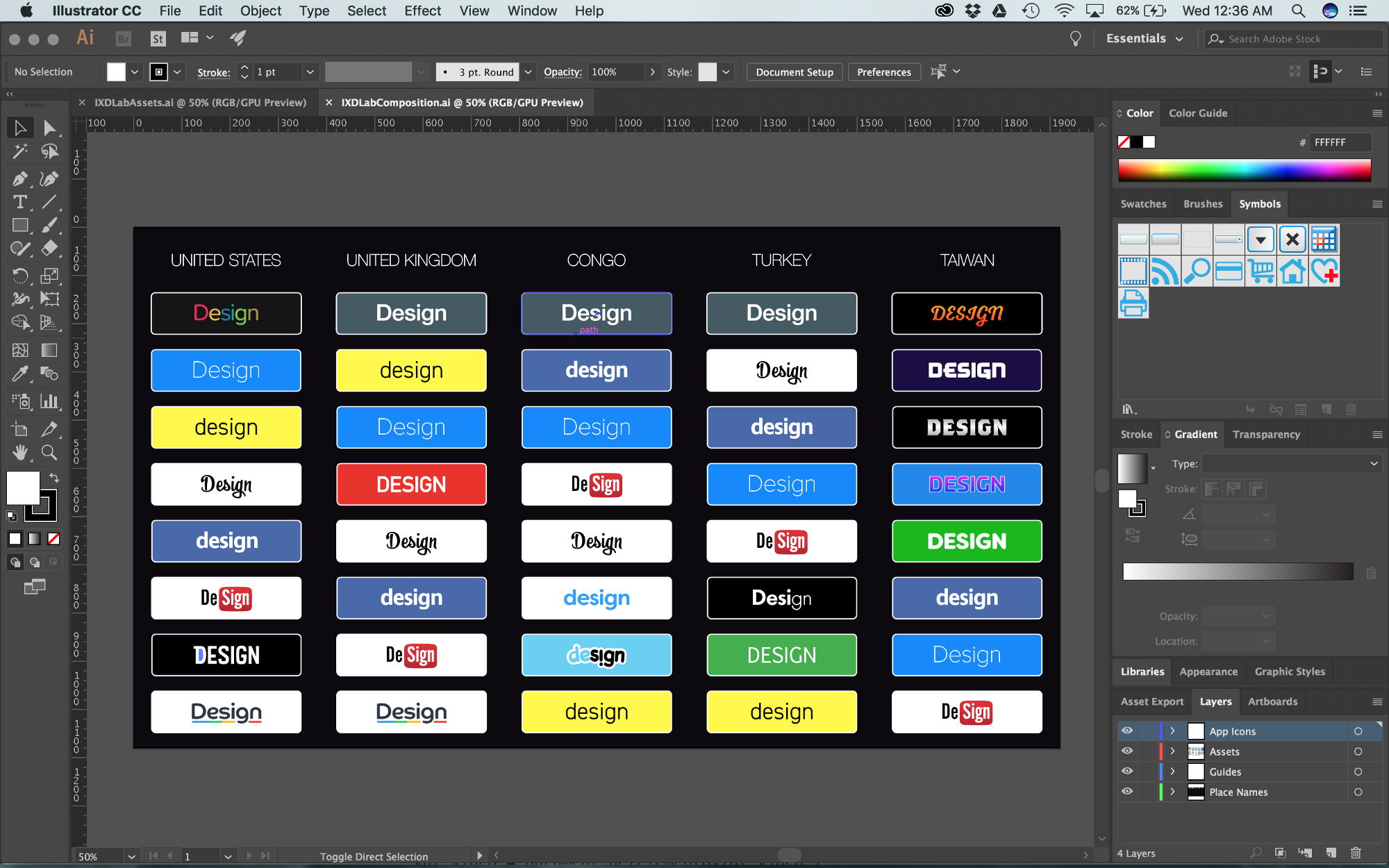Click the Search Adobe Stock field

tap(1292, 39)
